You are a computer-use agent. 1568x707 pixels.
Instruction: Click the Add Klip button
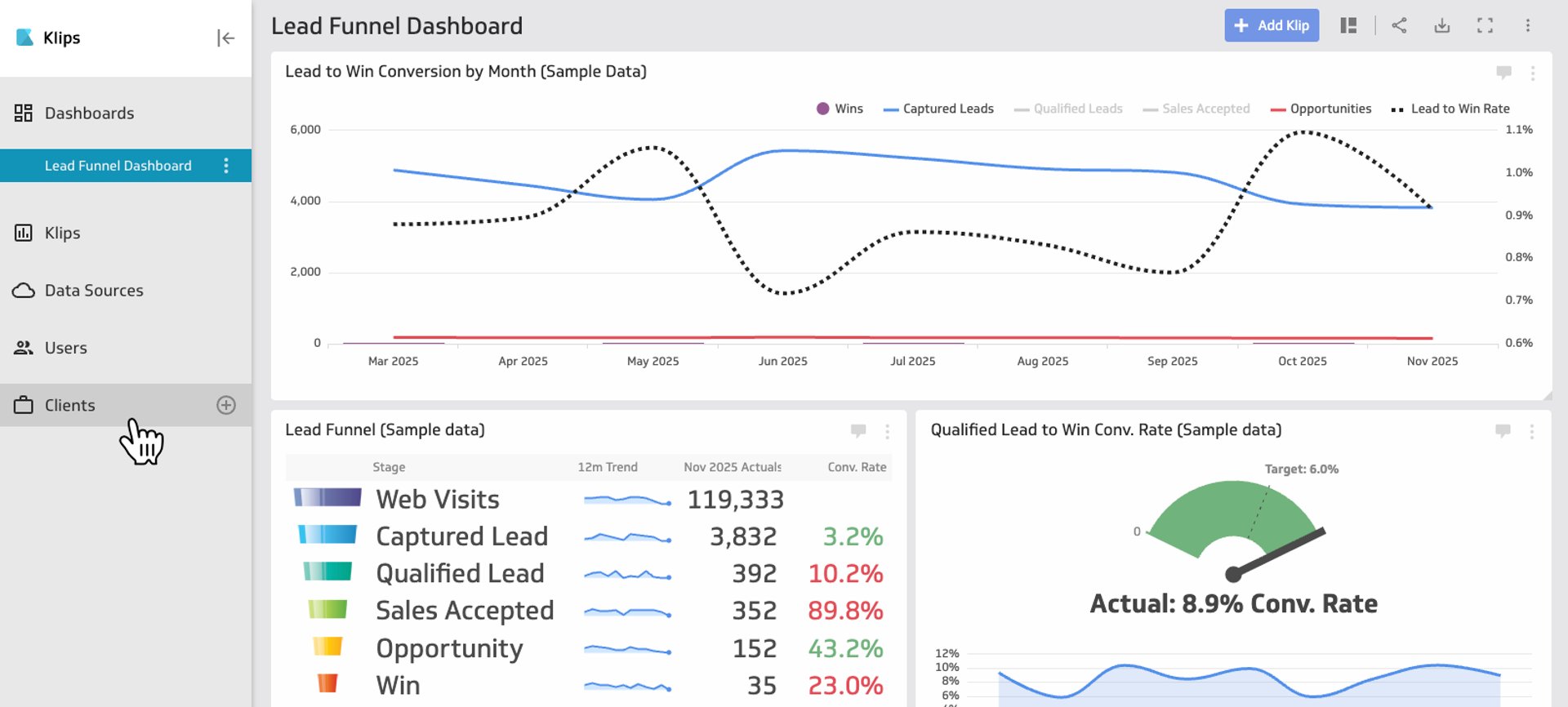[x=1271, y=26]
